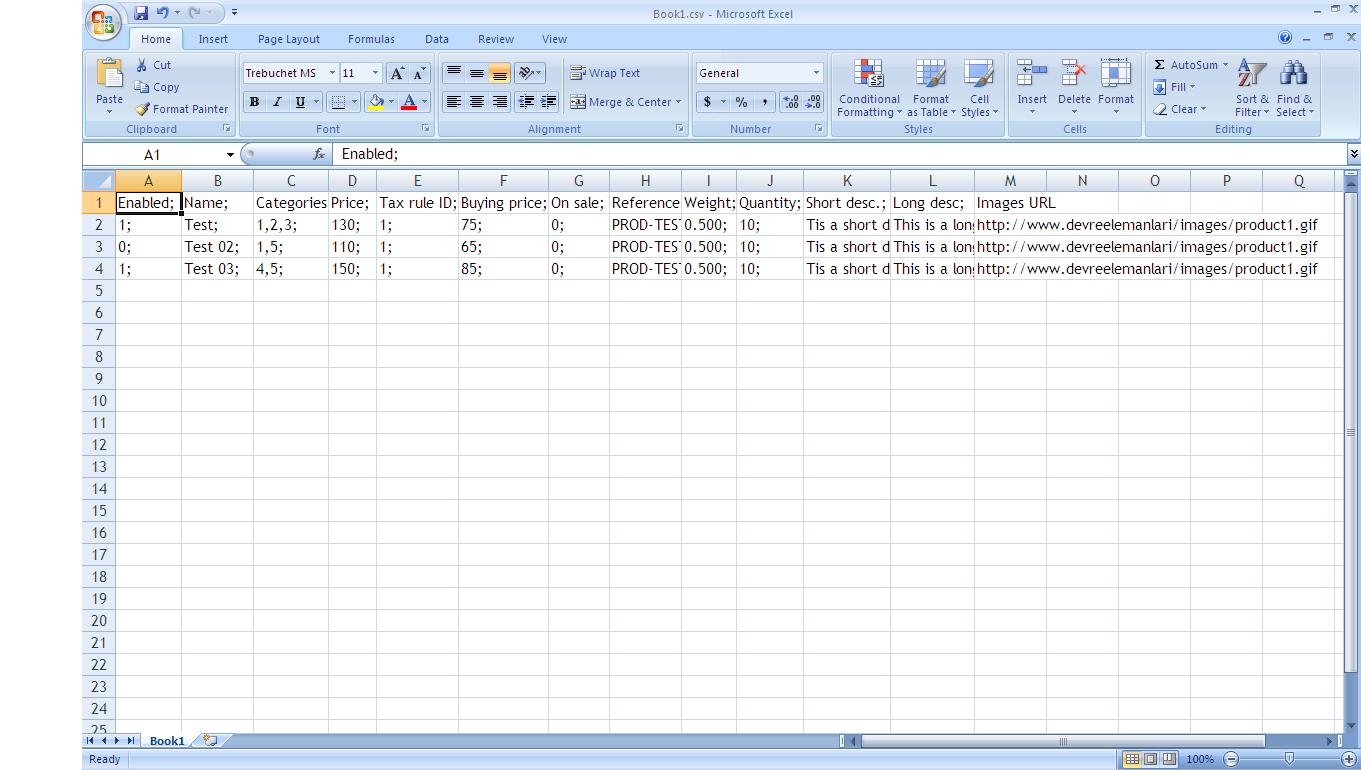The image size is (1361, 770).
Task: Toggle Wrap Text for the cell
Action: [x=605, y=73]
